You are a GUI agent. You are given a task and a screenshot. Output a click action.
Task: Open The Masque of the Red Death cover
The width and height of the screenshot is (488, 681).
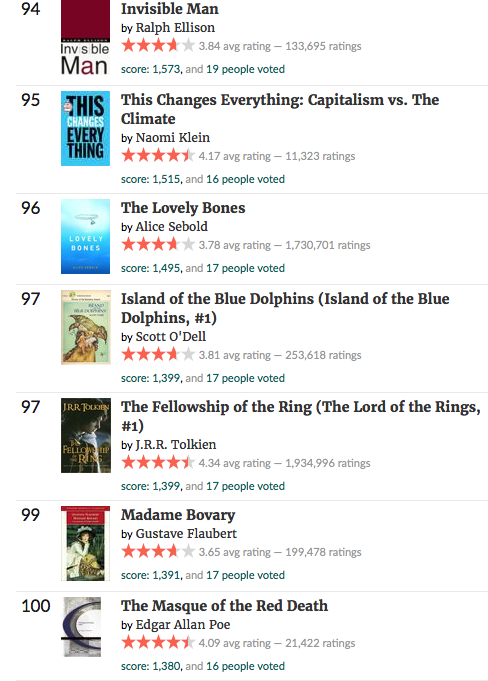click(82, 627)
